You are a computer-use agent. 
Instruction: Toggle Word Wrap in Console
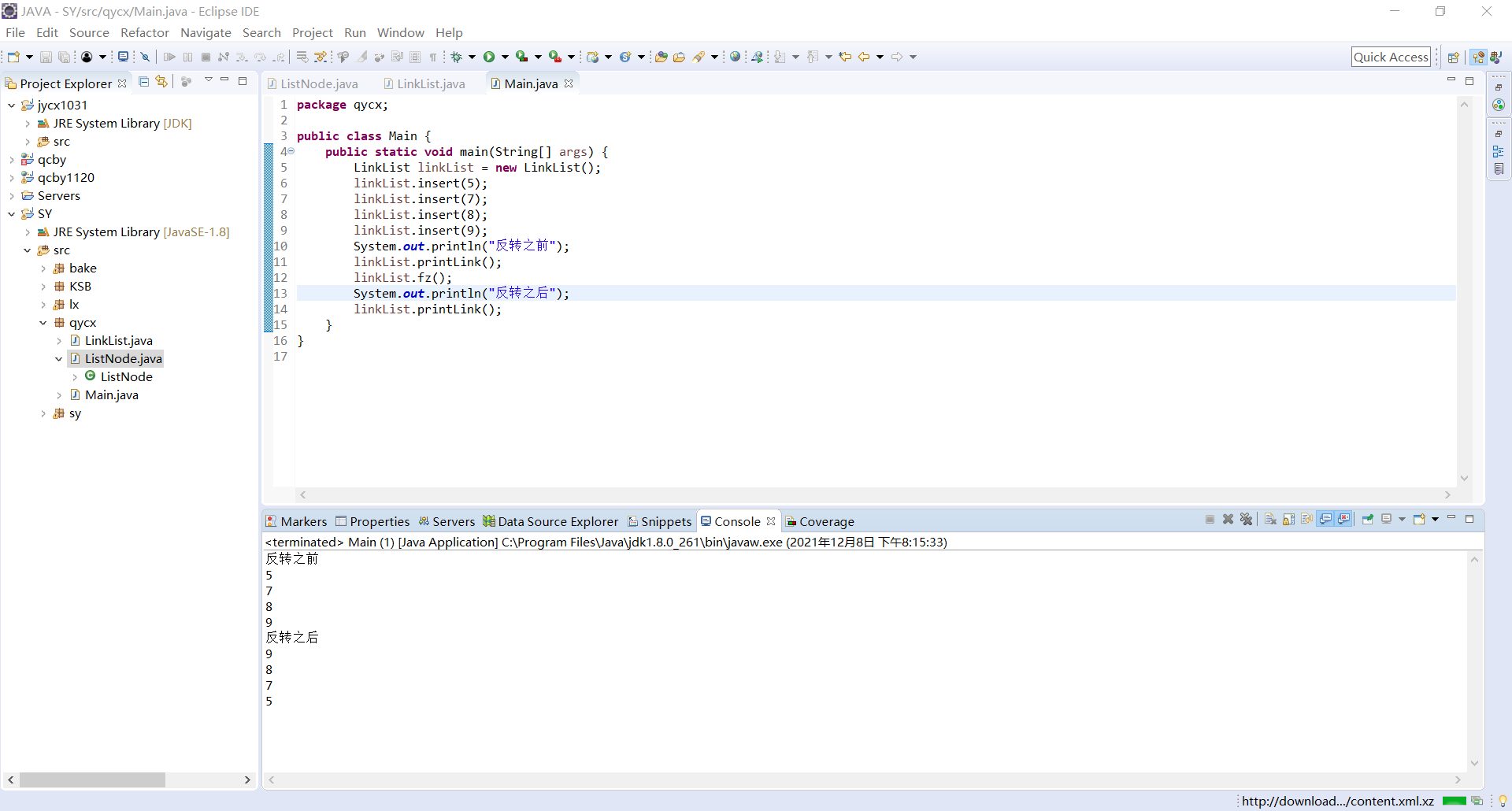[x=1307, y=520]
